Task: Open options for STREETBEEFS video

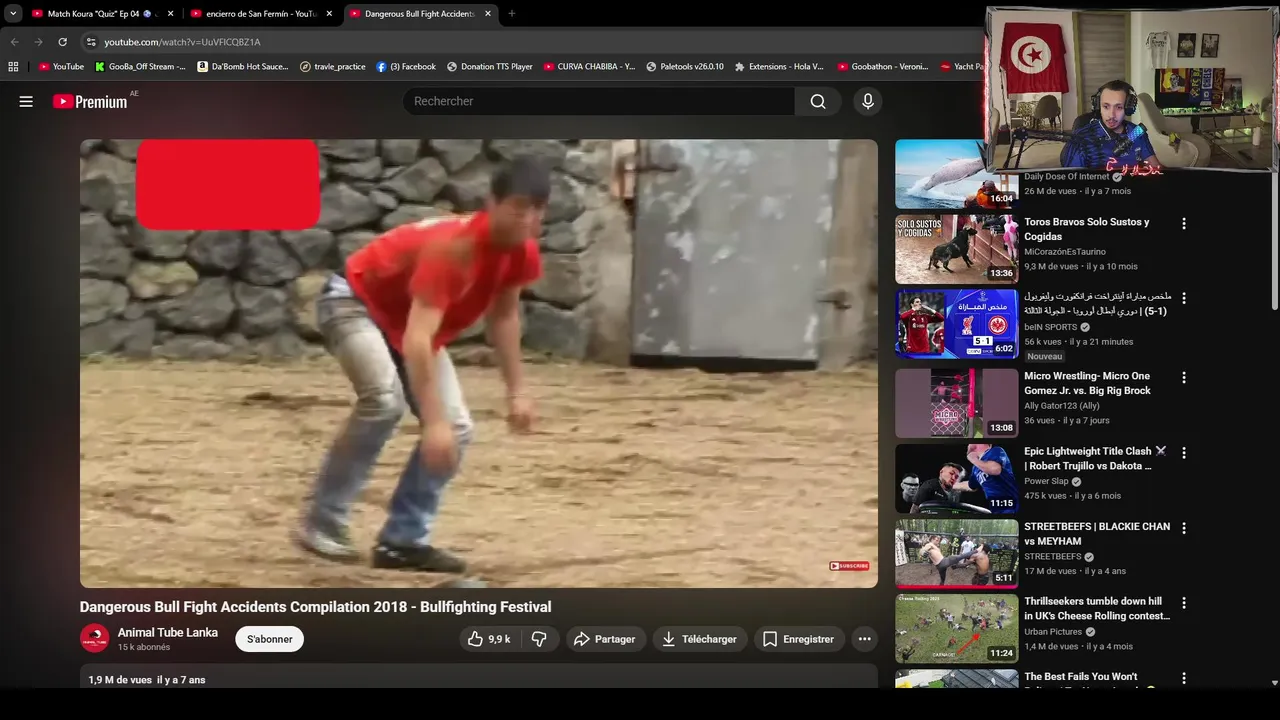Action: tap(1184, 528)
